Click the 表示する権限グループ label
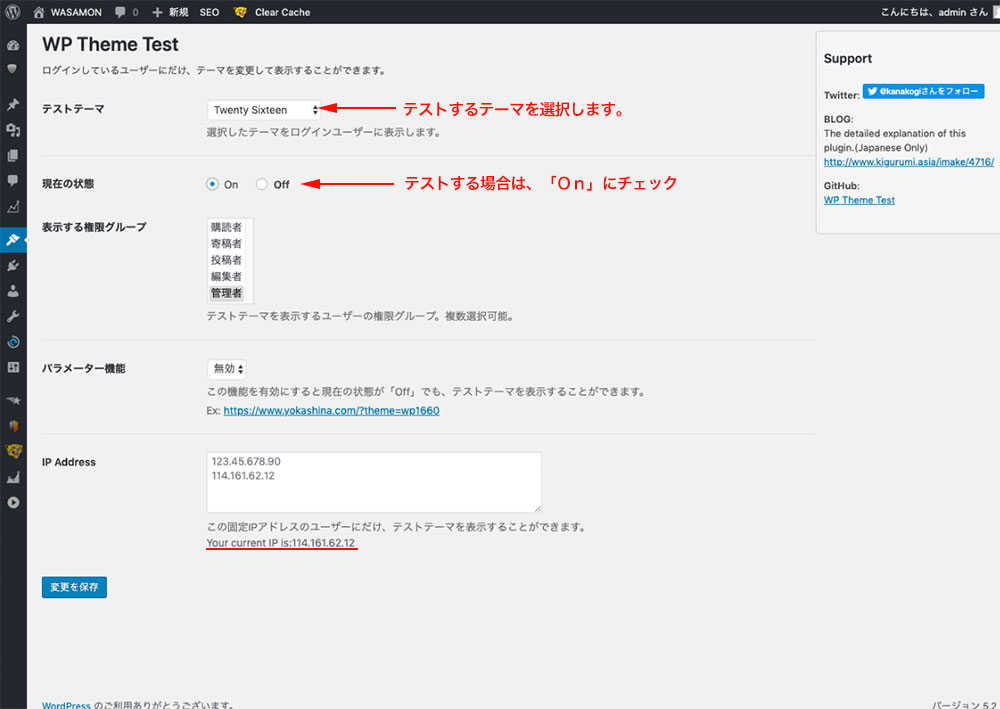The height and width of the screenshot is (709, 1000). tap(94, 227)
